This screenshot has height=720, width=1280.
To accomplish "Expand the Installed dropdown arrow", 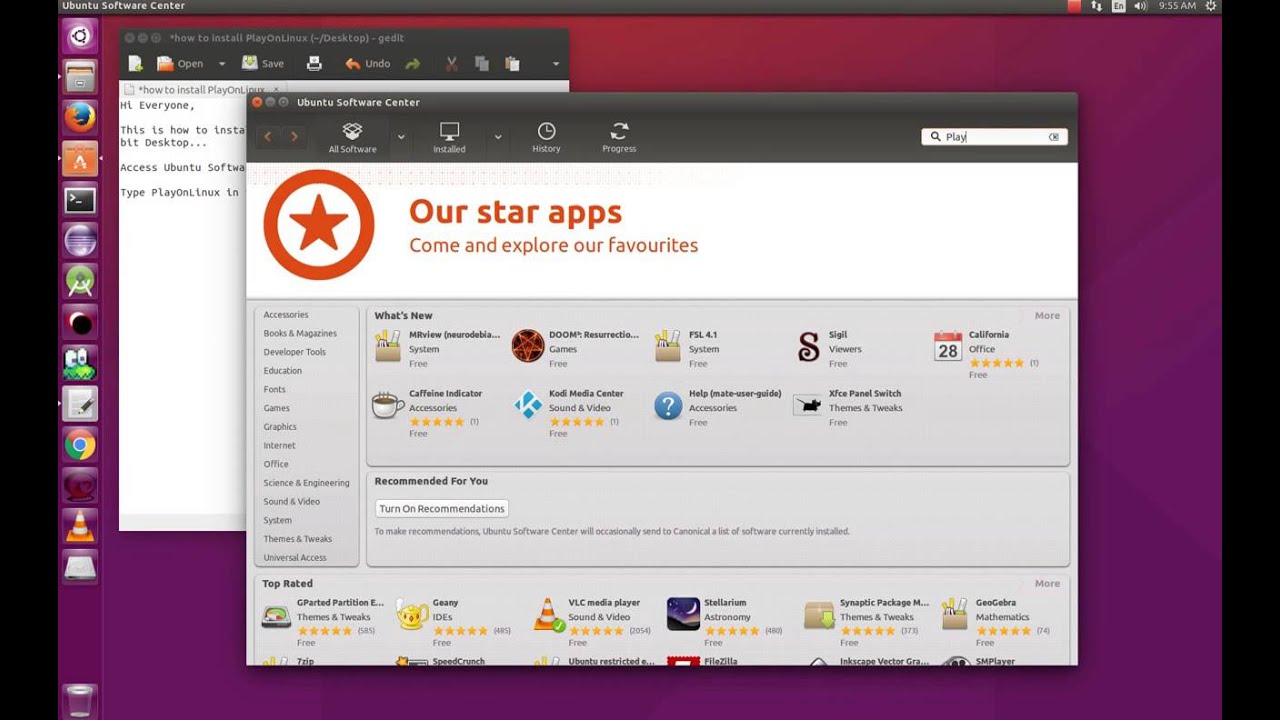I will tap(497, 137).
